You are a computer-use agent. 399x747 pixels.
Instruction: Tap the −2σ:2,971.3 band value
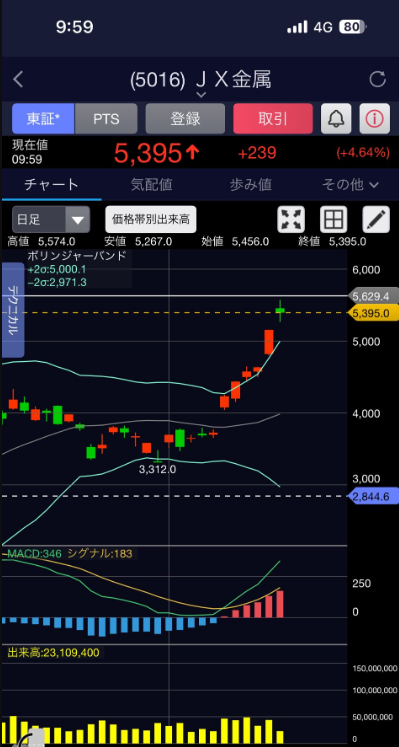click(57, 283)
